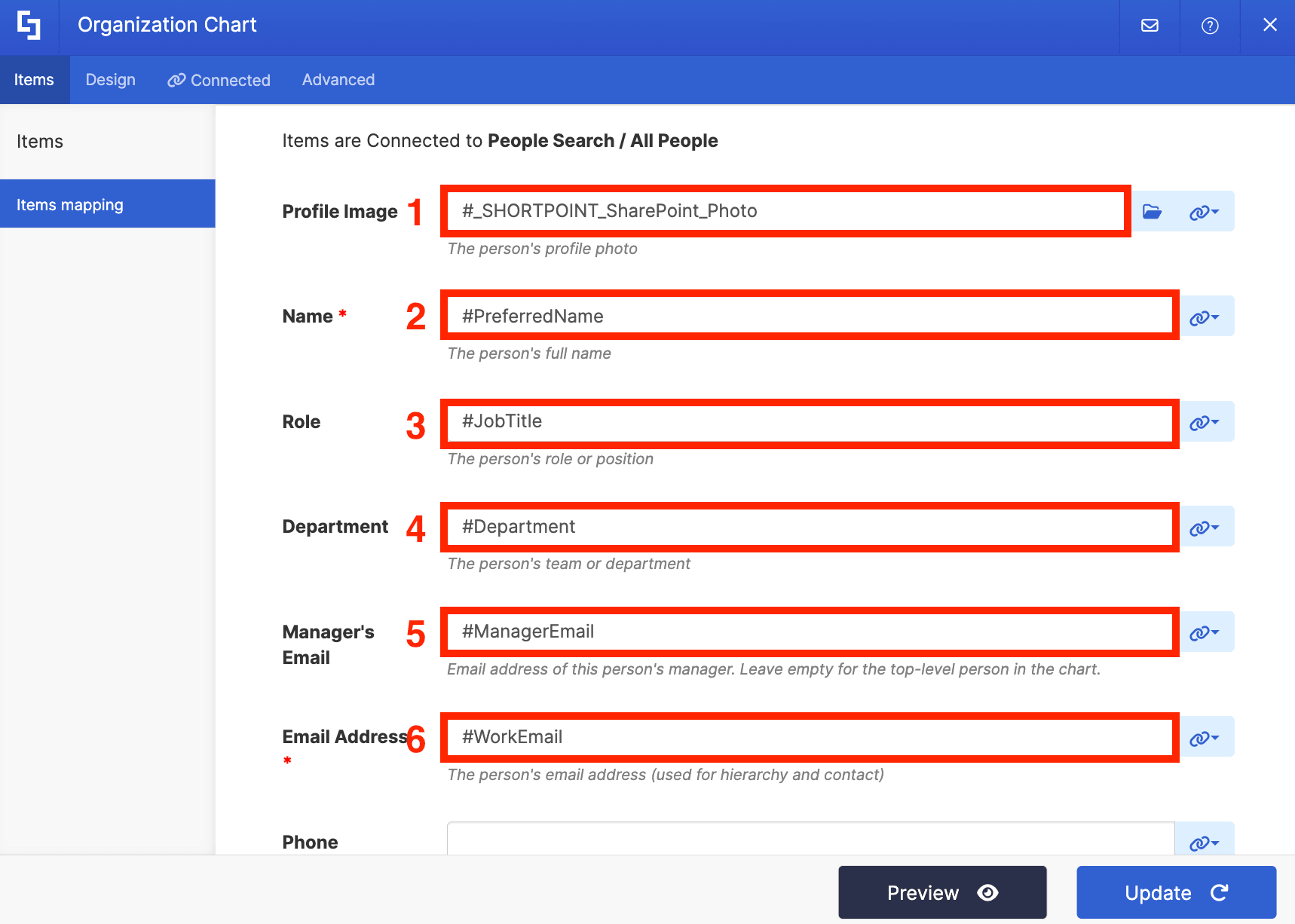Screen dimensions: 1295x924
Task: Click the ShortPoint logo icon
Action: [29, 26]
